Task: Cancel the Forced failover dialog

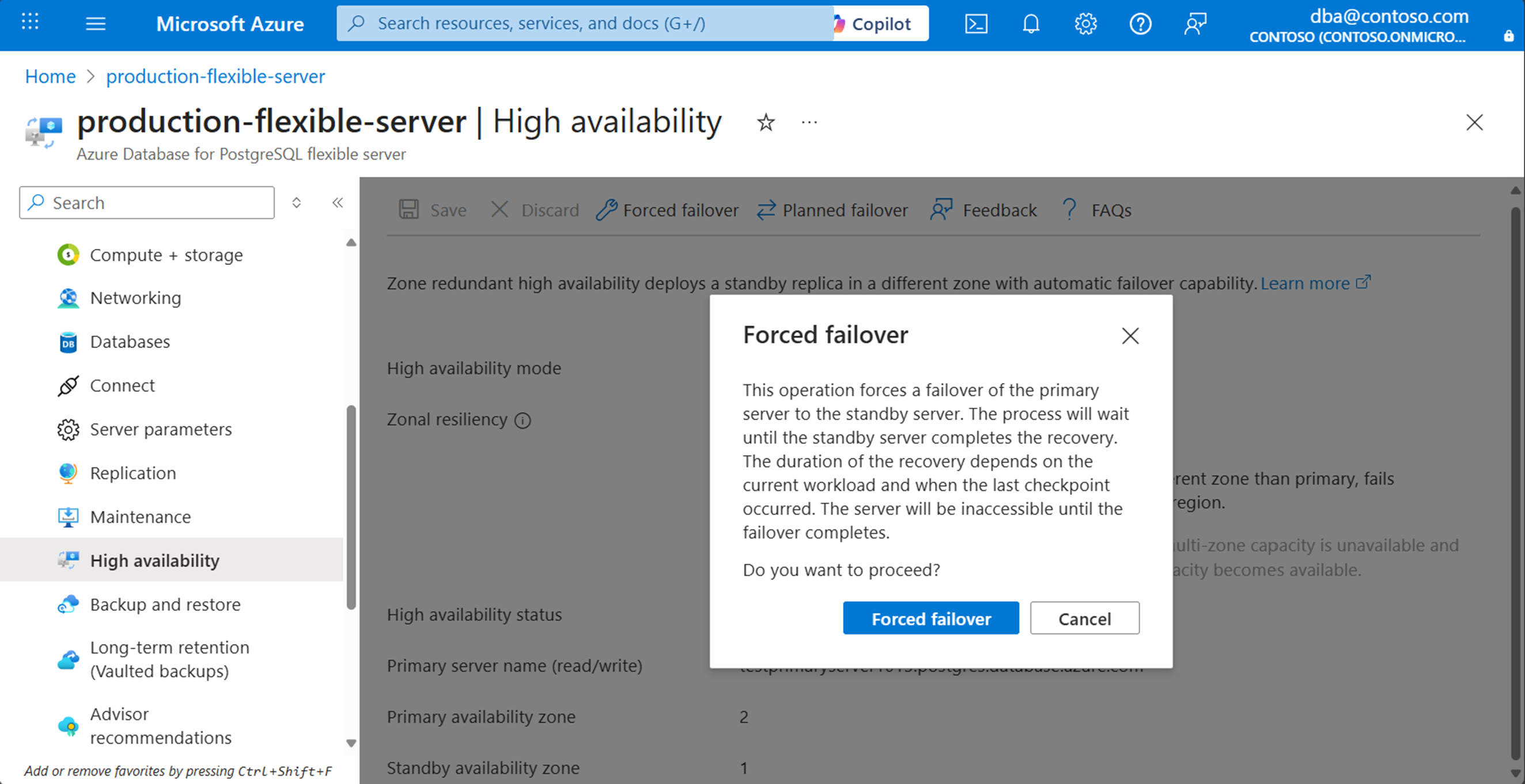Action: click(1084, 618)
